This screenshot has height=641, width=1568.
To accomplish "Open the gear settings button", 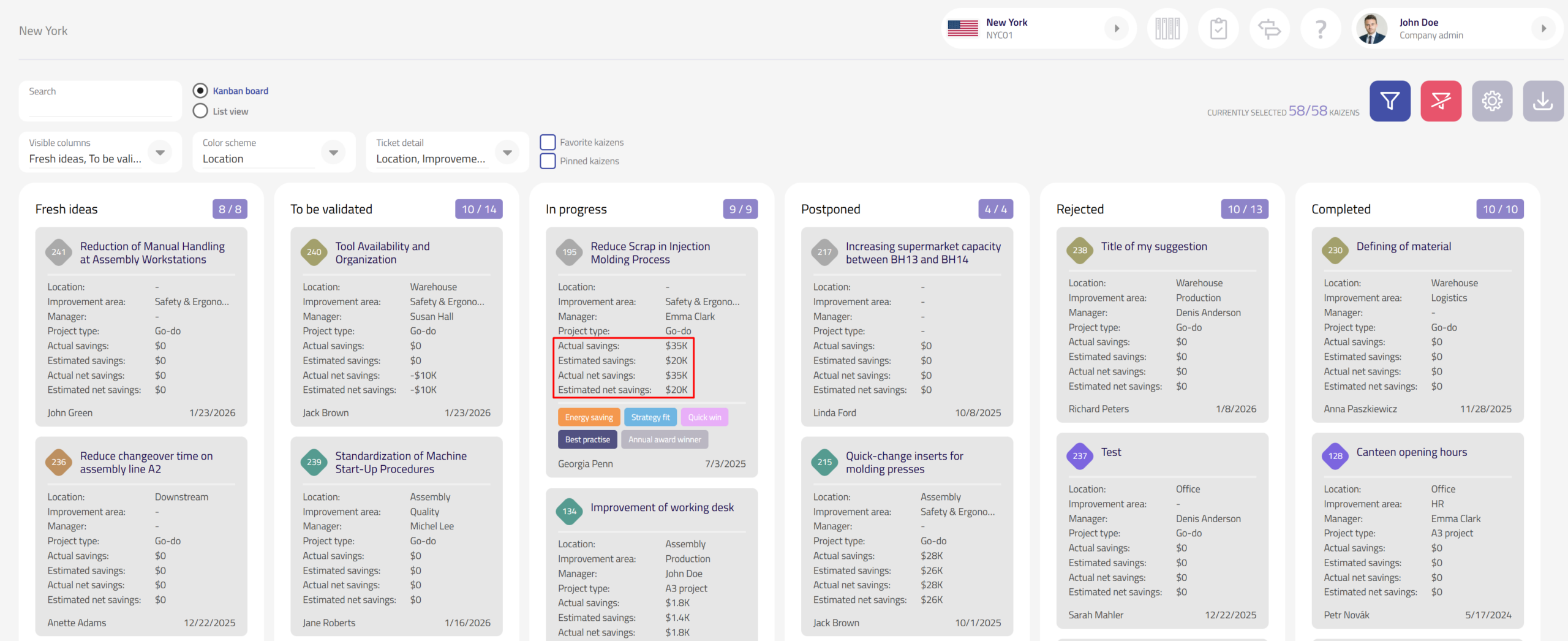I will [1492, 101].
